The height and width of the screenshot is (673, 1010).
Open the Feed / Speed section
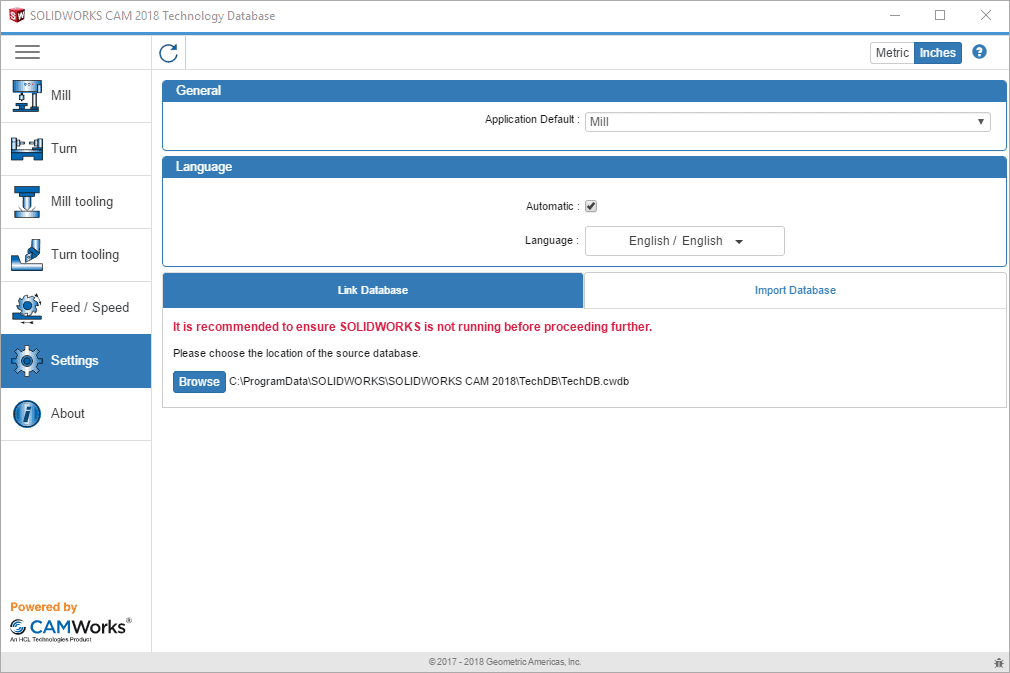point(76,308)
